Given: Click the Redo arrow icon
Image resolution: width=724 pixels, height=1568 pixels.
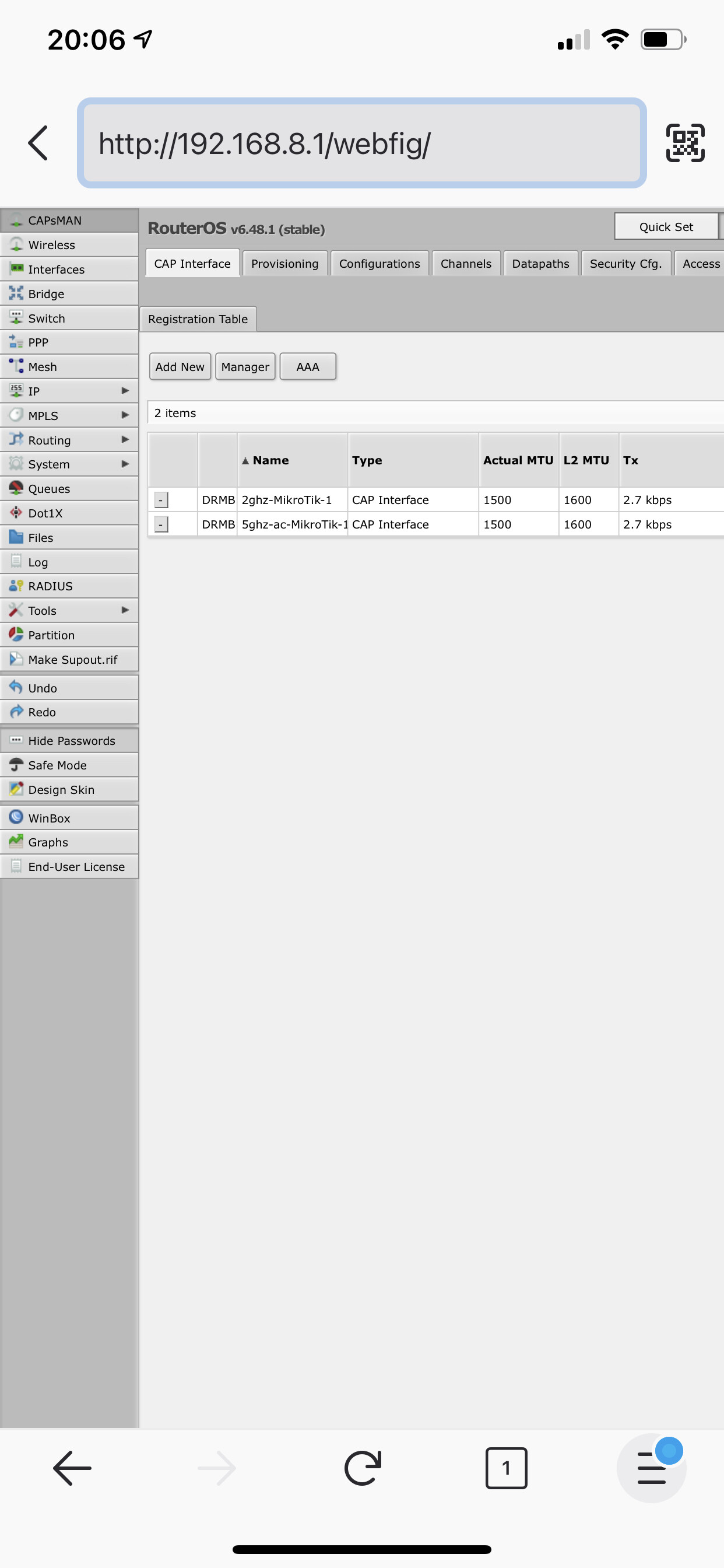Looking at the screenshot, I should 16,712.
